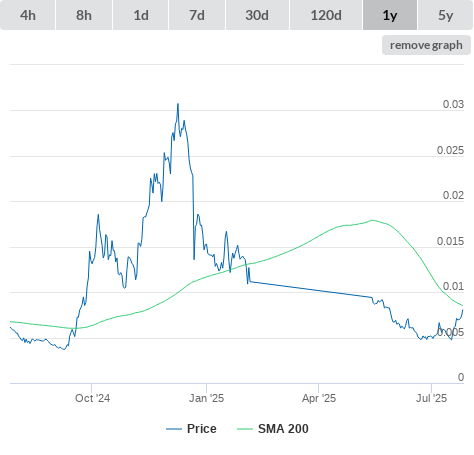Image resolution: width=474 pixels, height=455 pixels.
Task: Click the 0.02 y-axis value
Action: [x=453, y=195]
